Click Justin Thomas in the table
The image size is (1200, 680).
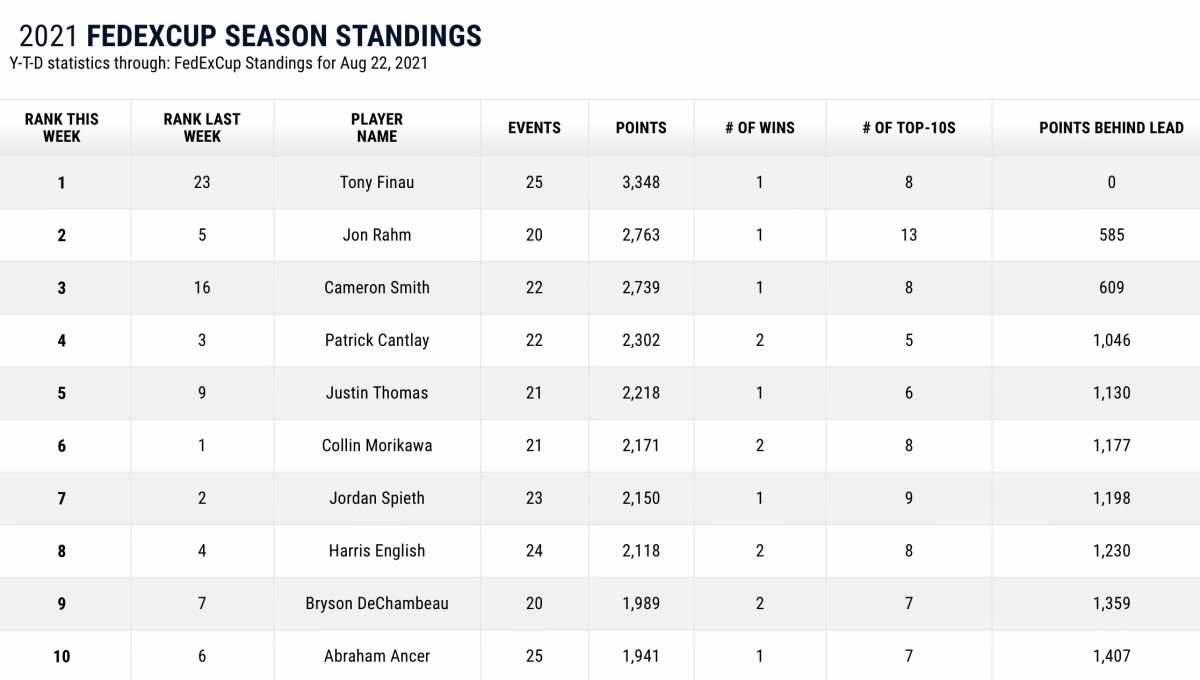point(377,393)
